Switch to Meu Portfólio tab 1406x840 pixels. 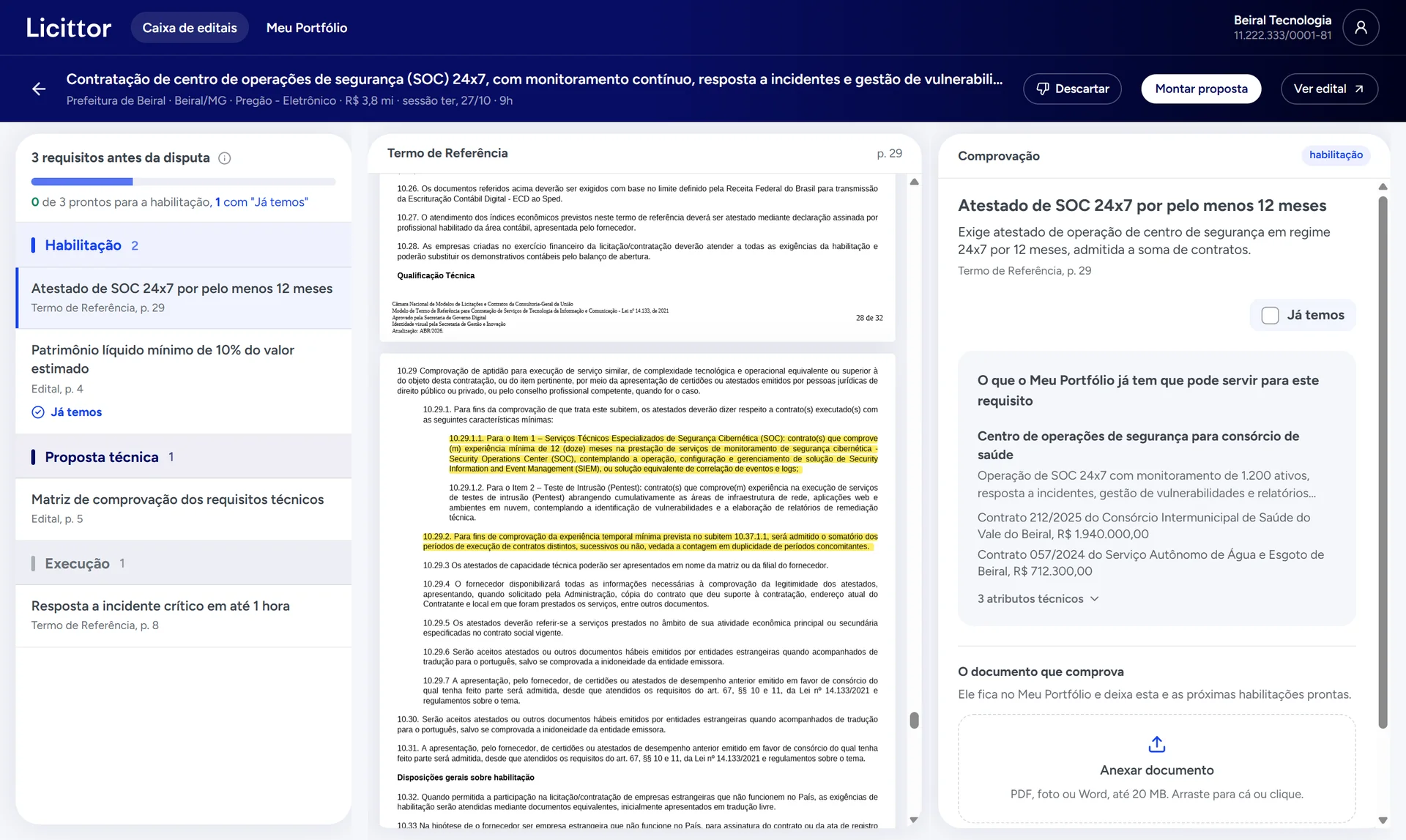pyautogui.click(x=307, y=28)
